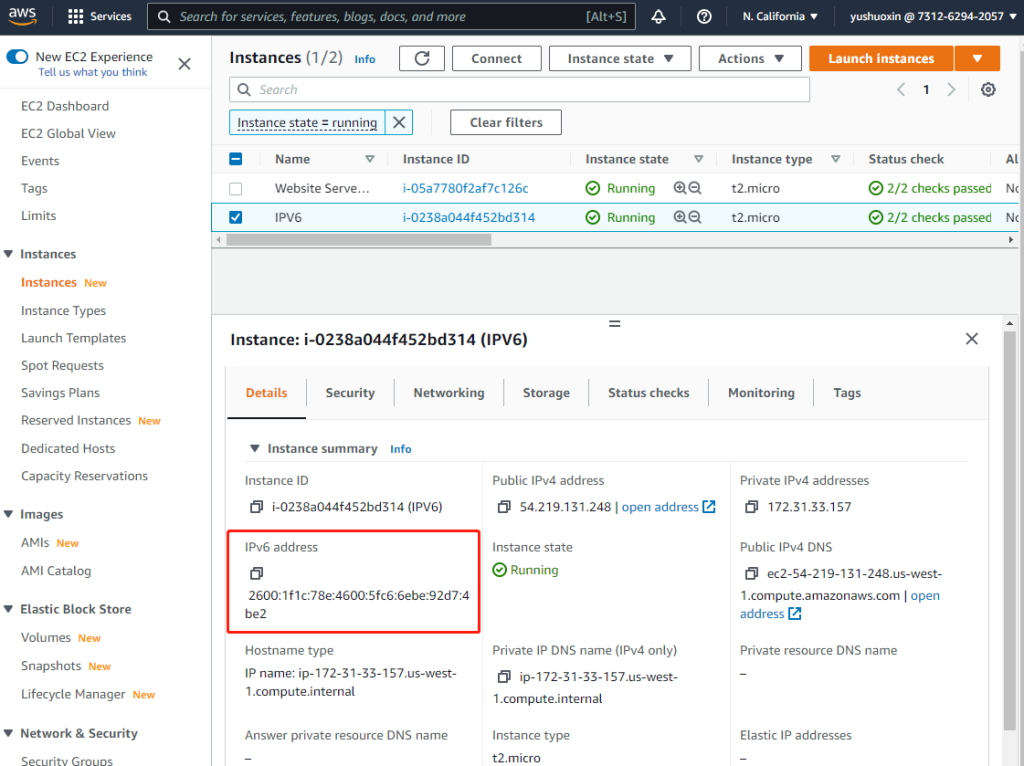The width and height of the screenshot is (1024, 766).
Task: Copy the IPv6 address using copy icon
Action: click(256, 574)
